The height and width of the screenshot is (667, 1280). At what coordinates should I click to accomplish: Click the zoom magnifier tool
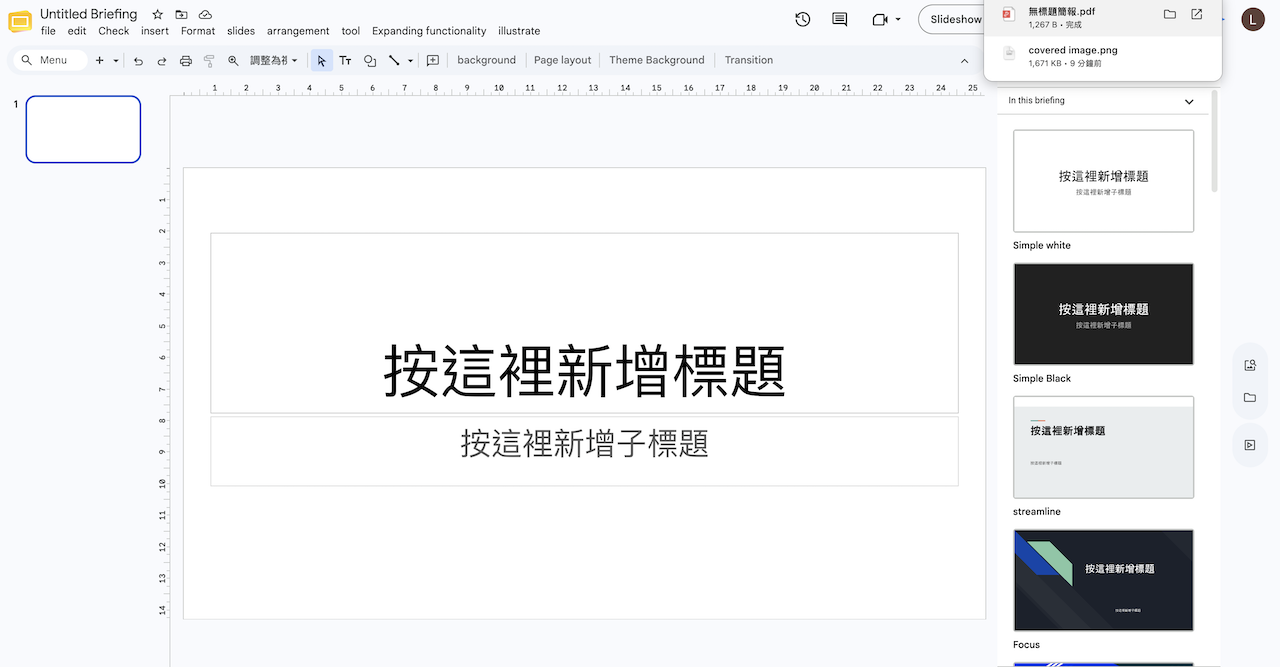point(233,60)
